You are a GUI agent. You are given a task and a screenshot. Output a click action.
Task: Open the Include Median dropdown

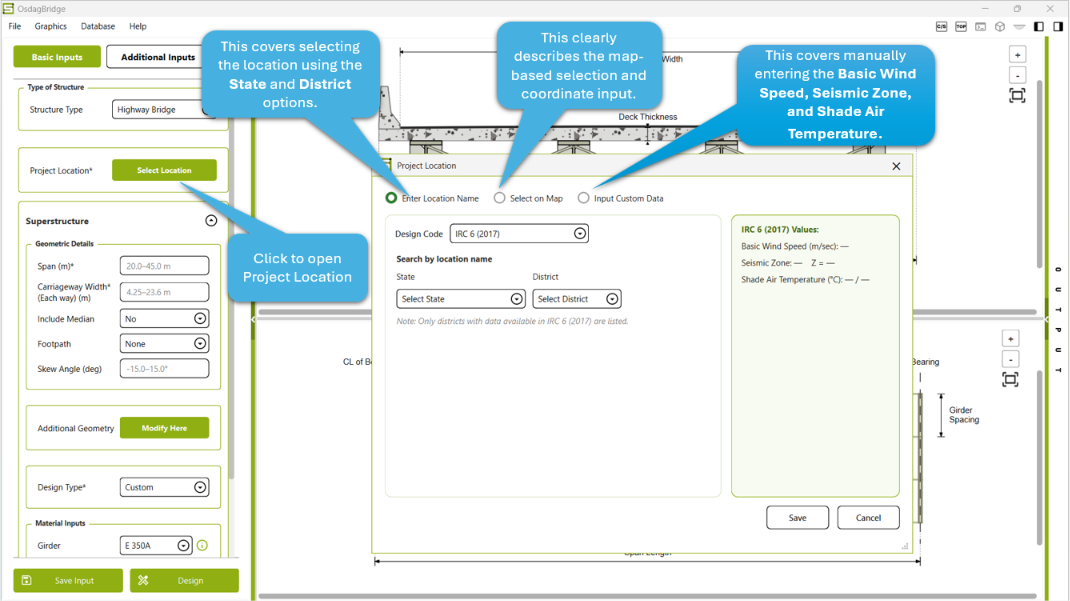(164, 319)
